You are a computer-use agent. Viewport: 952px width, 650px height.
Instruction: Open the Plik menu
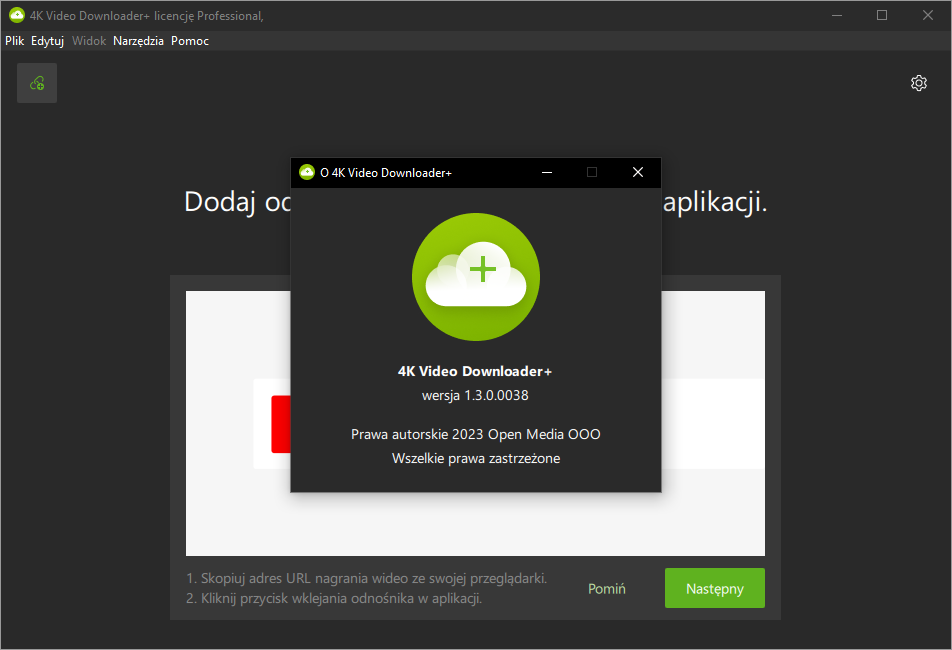pos(15,41)
